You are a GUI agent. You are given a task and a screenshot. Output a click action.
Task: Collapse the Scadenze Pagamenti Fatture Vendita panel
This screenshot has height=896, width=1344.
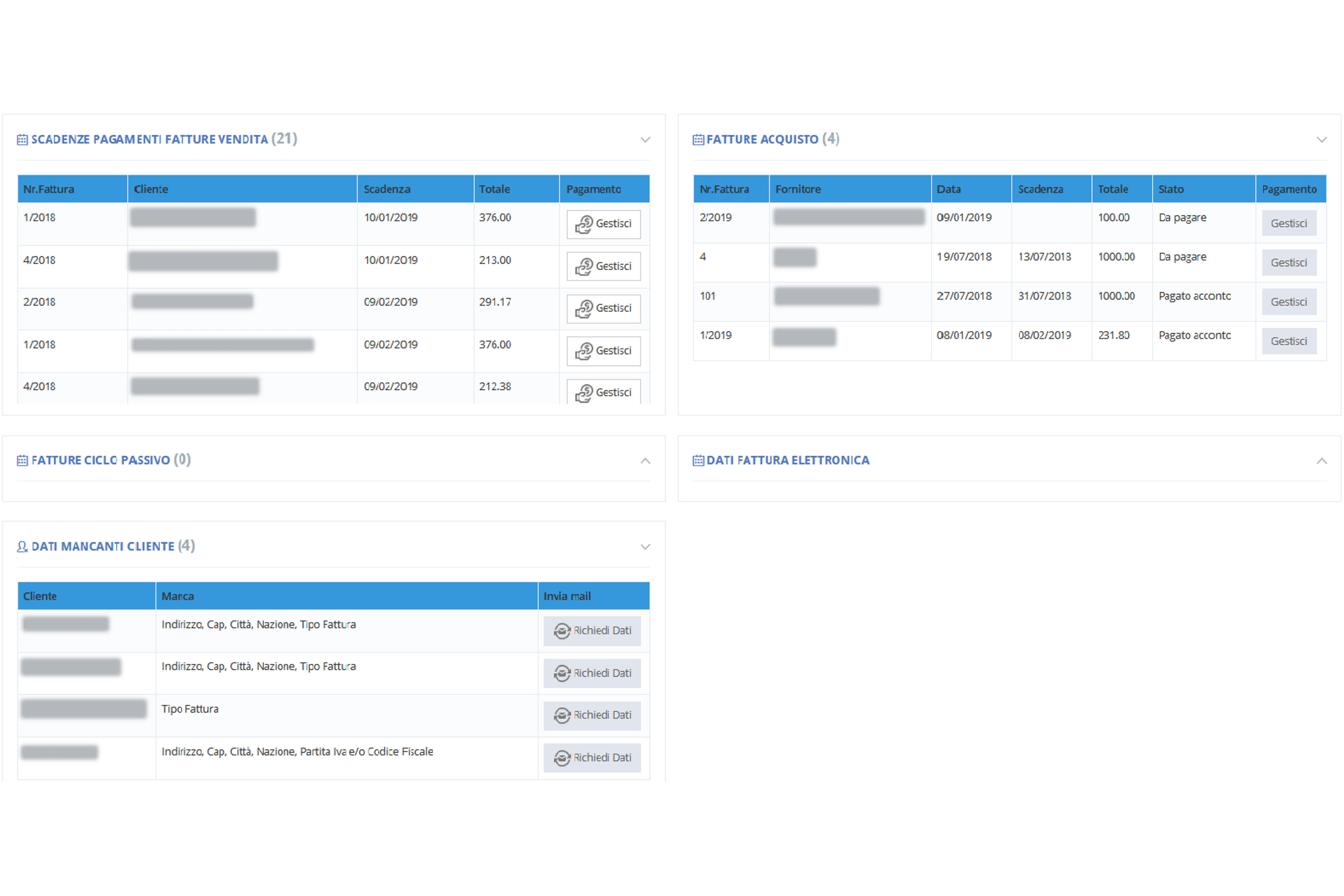coord(645,140)
